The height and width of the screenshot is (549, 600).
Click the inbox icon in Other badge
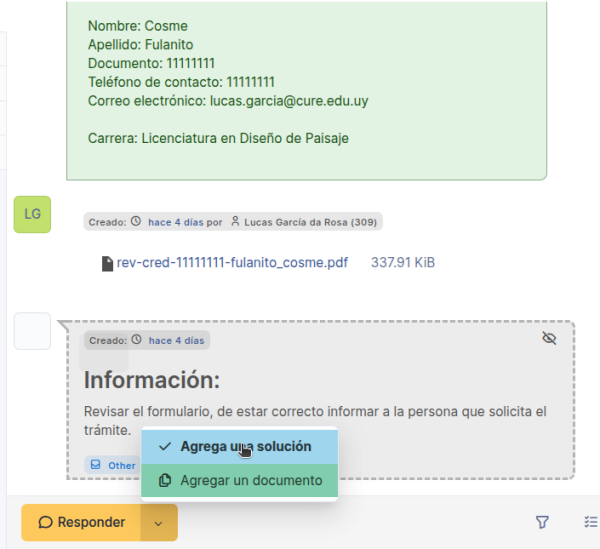point(95,464)
